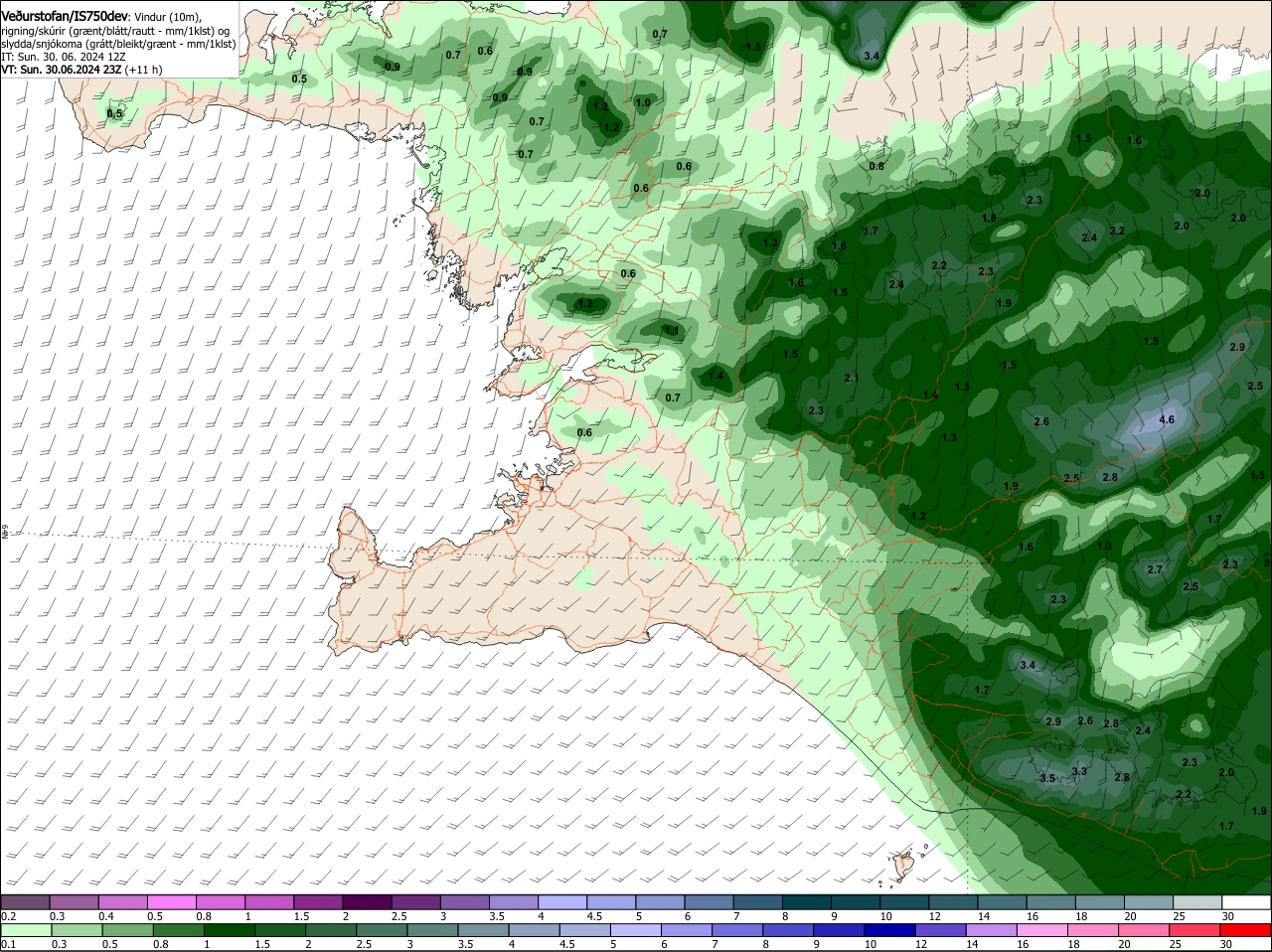Pick top-row dark purple swatch starting at 2

click(x=367, y=902)
